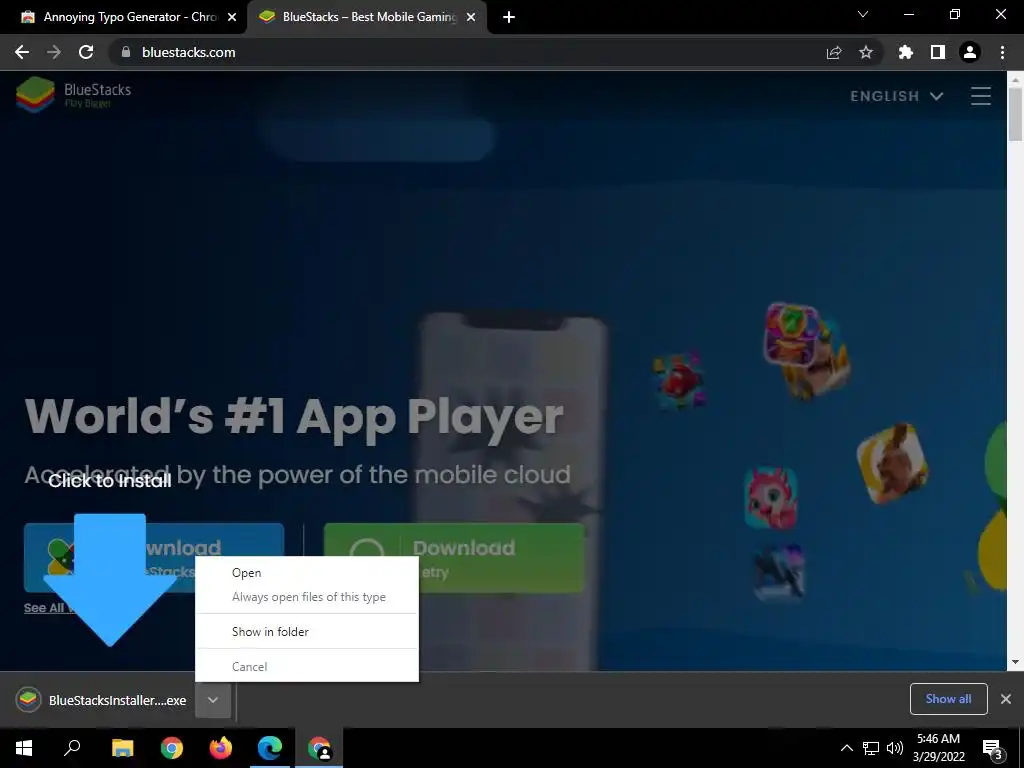Screen dimensions: 1024x768
Task: Choose Show in folder
Action: [307, 632]
